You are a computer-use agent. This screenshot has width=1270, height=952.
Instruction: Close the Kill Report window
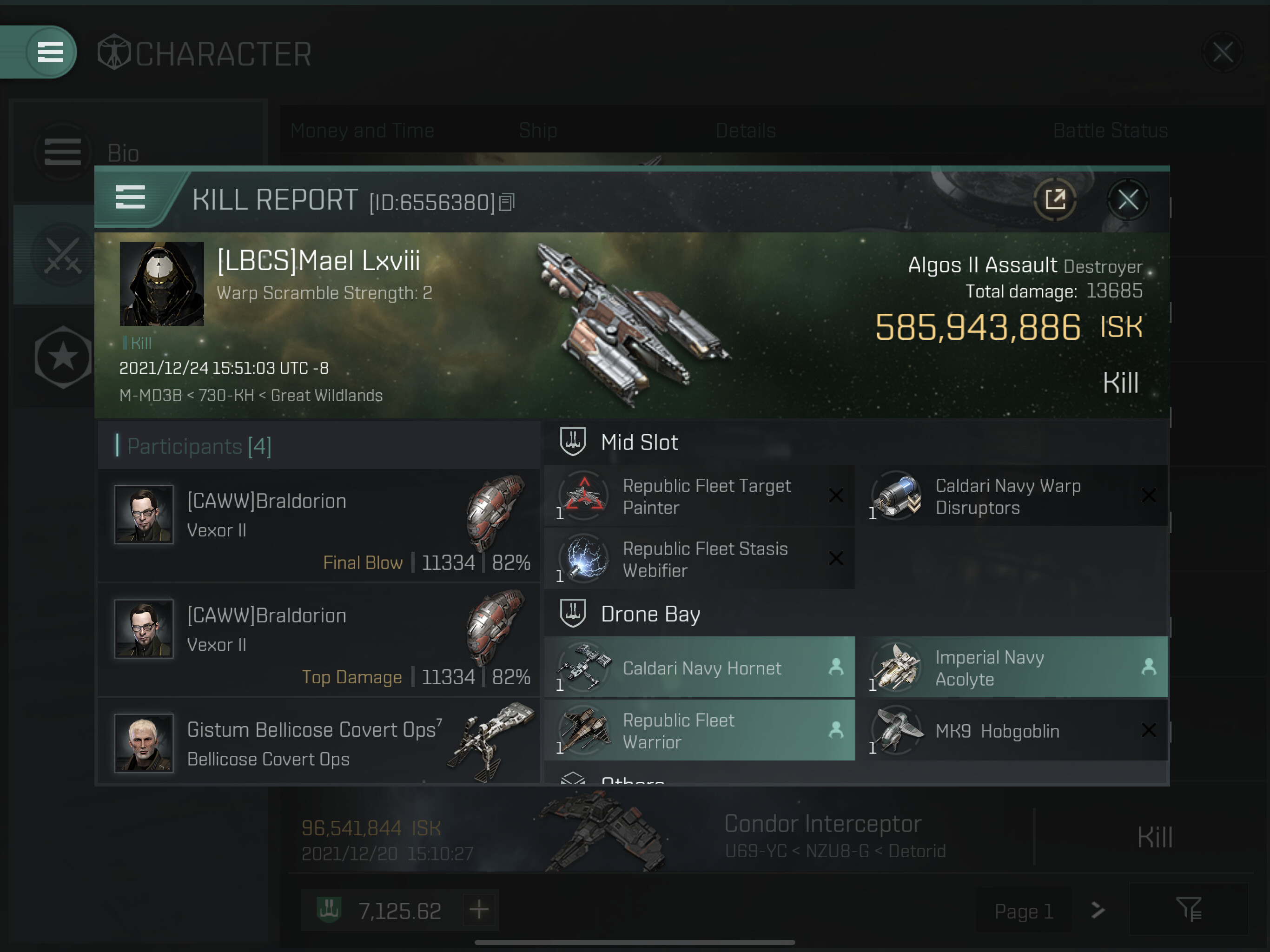click(x=1128, y=200)
